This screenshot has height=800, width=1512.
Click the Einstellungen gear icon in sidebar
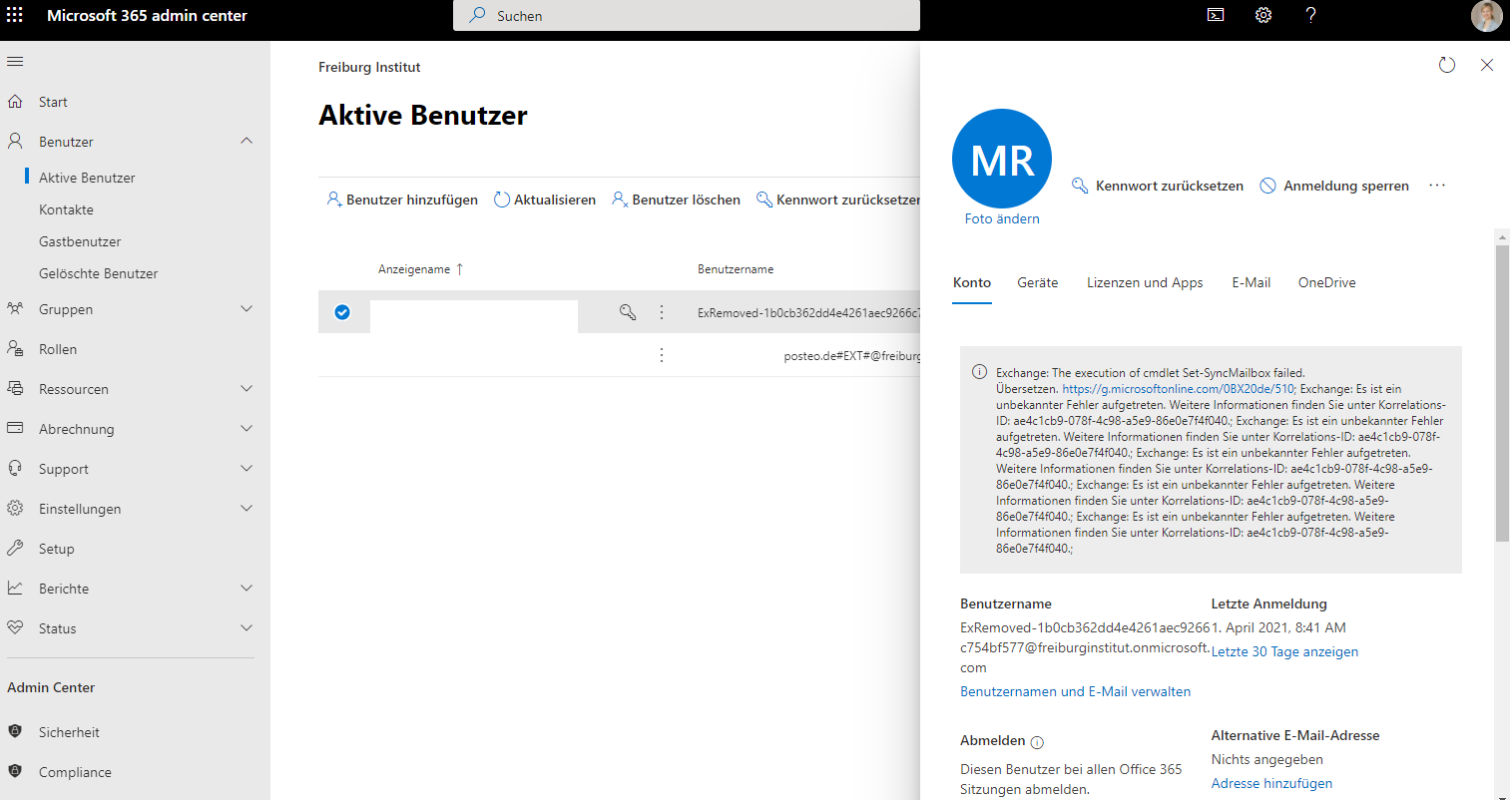coord(15,509)
